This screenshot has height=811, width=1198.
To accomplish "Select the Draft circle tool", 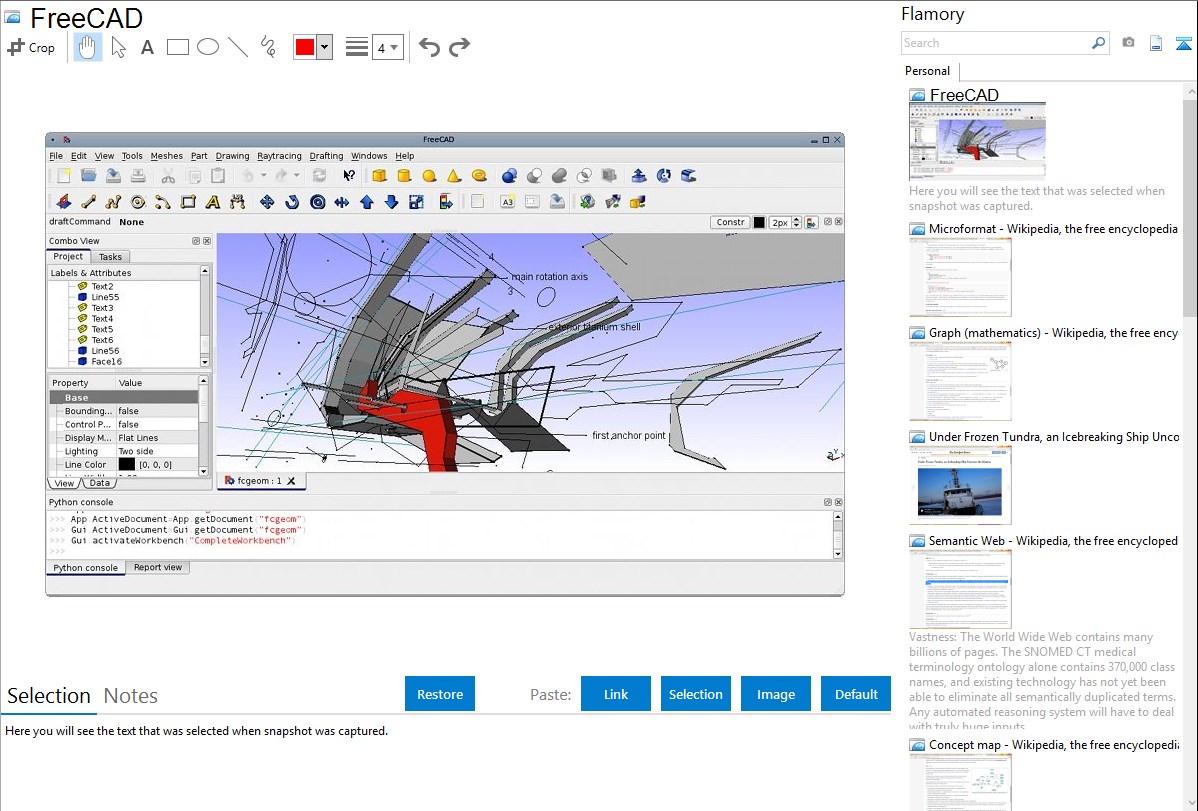I will click(x=138, y=202).
